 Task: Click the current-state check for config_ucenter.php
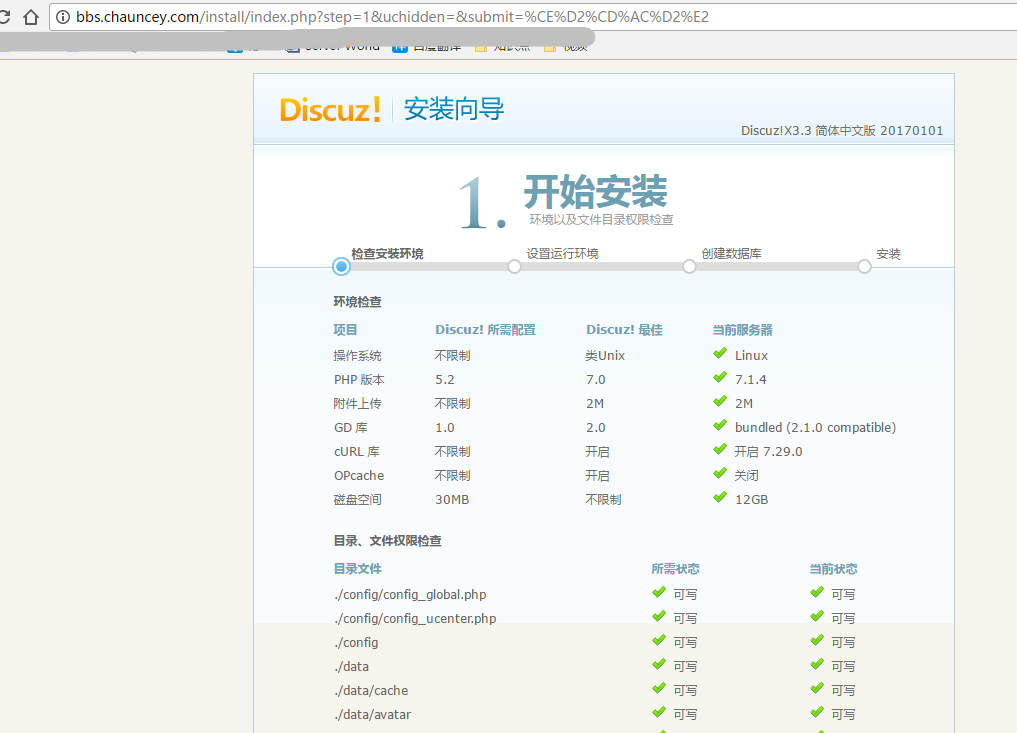[x=817, y=616]
